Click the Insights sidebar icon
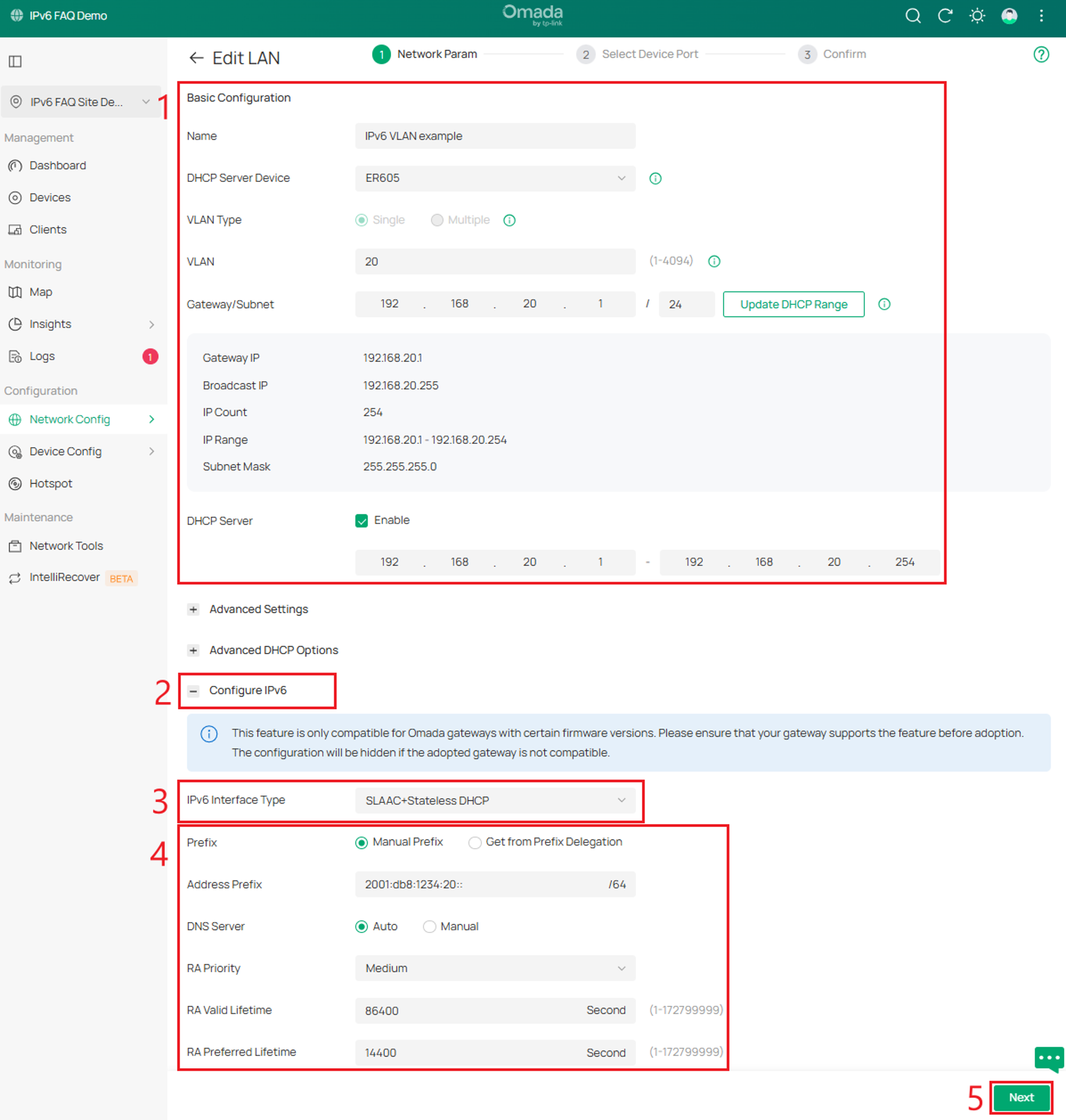Image resolution: width=1066 pixels, height=1120 pixels. pyautogui.click(x=15, y=324)
